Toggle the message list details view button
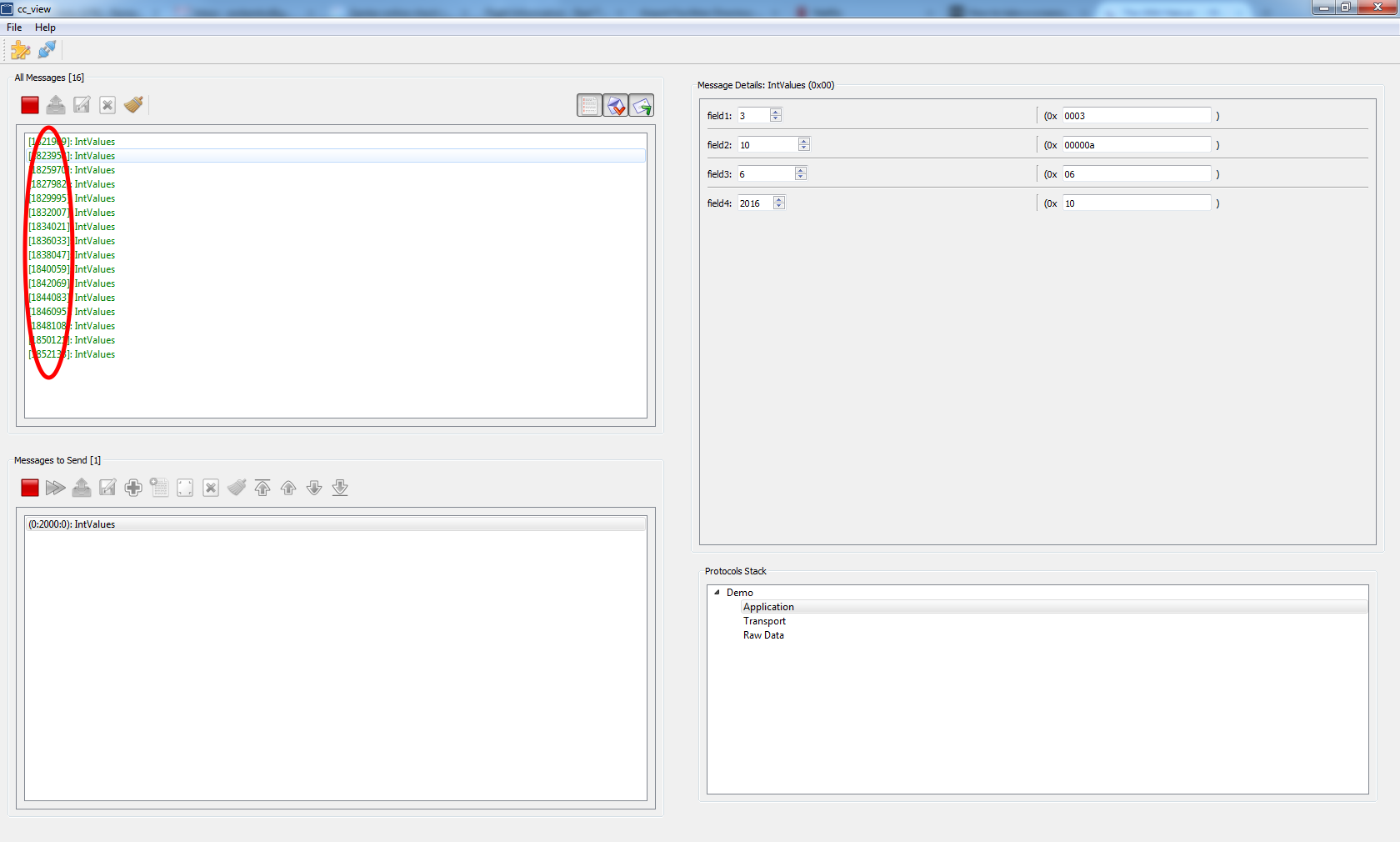 pos(589,106)
